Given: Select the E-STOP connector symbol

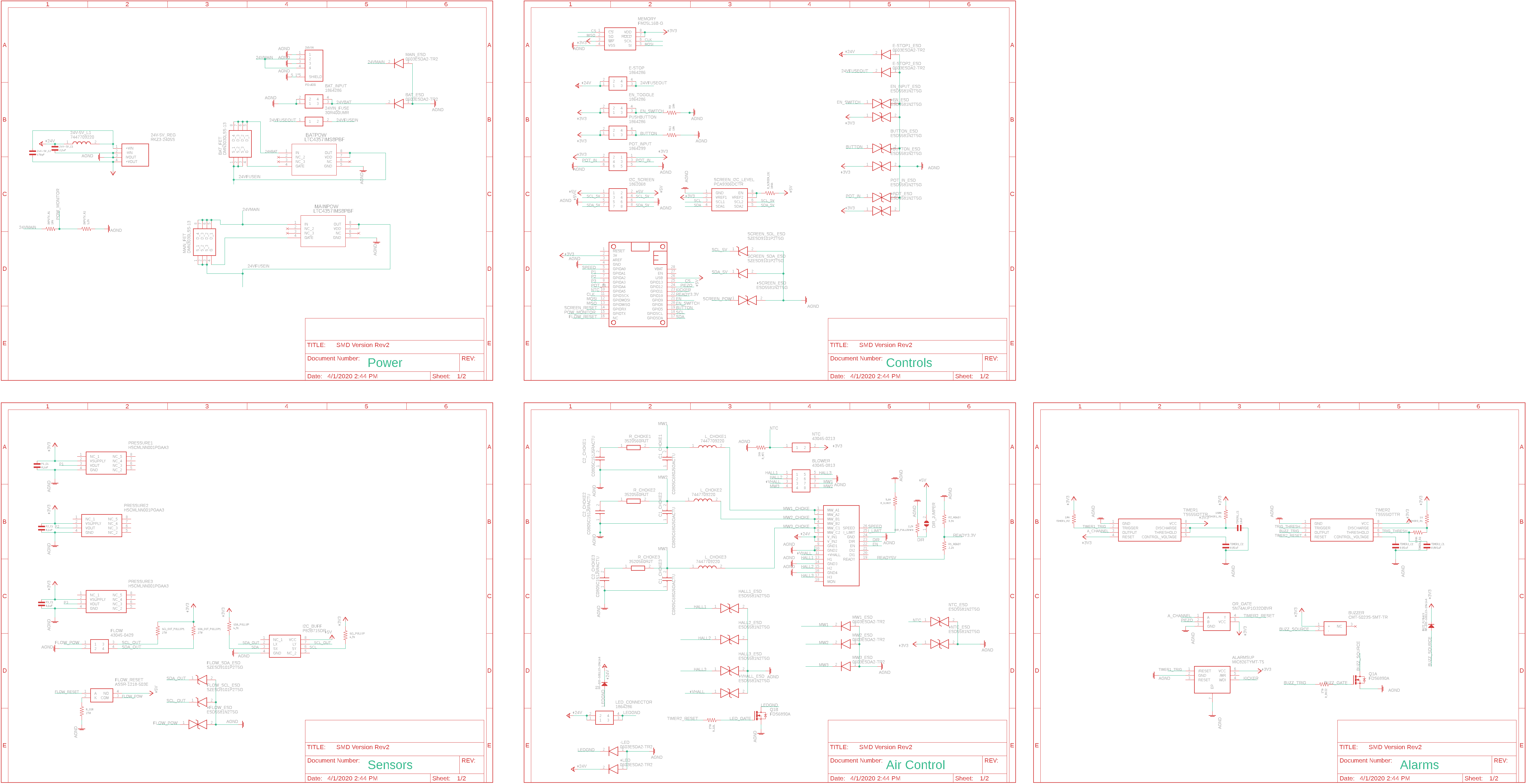Looking at the screenshot, I should click(618, 83).
